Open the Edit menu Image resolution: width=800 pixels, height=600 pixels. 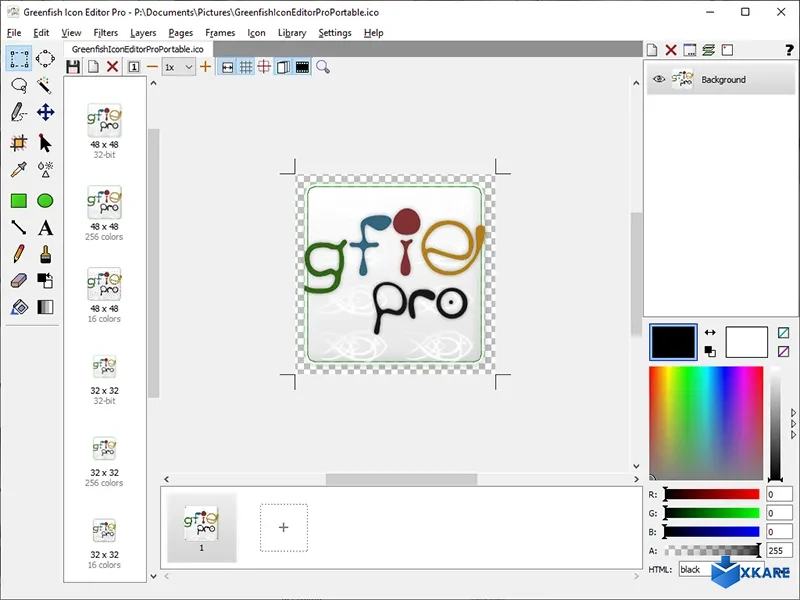41,33
